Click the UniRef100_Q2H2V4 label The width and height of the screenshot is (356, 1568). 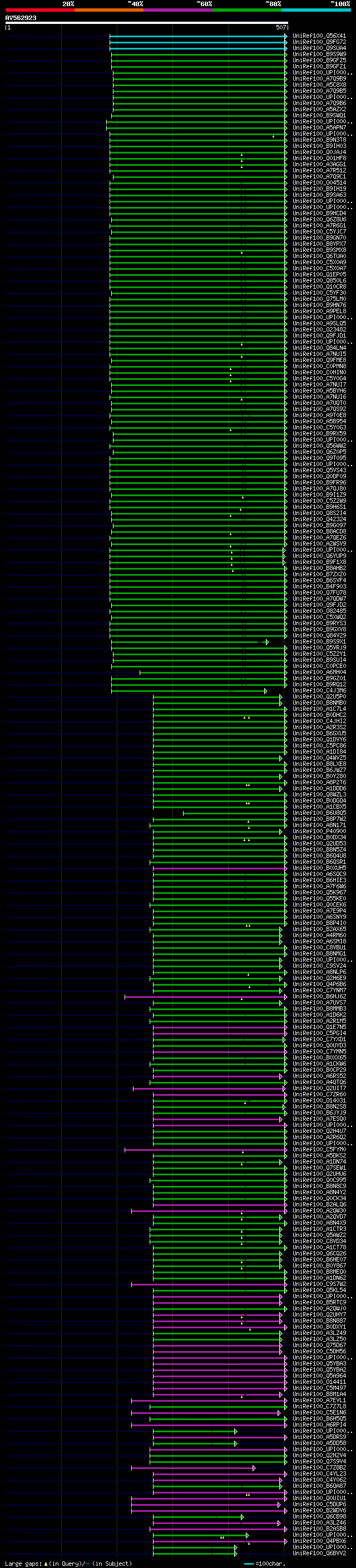point(319,1456)
